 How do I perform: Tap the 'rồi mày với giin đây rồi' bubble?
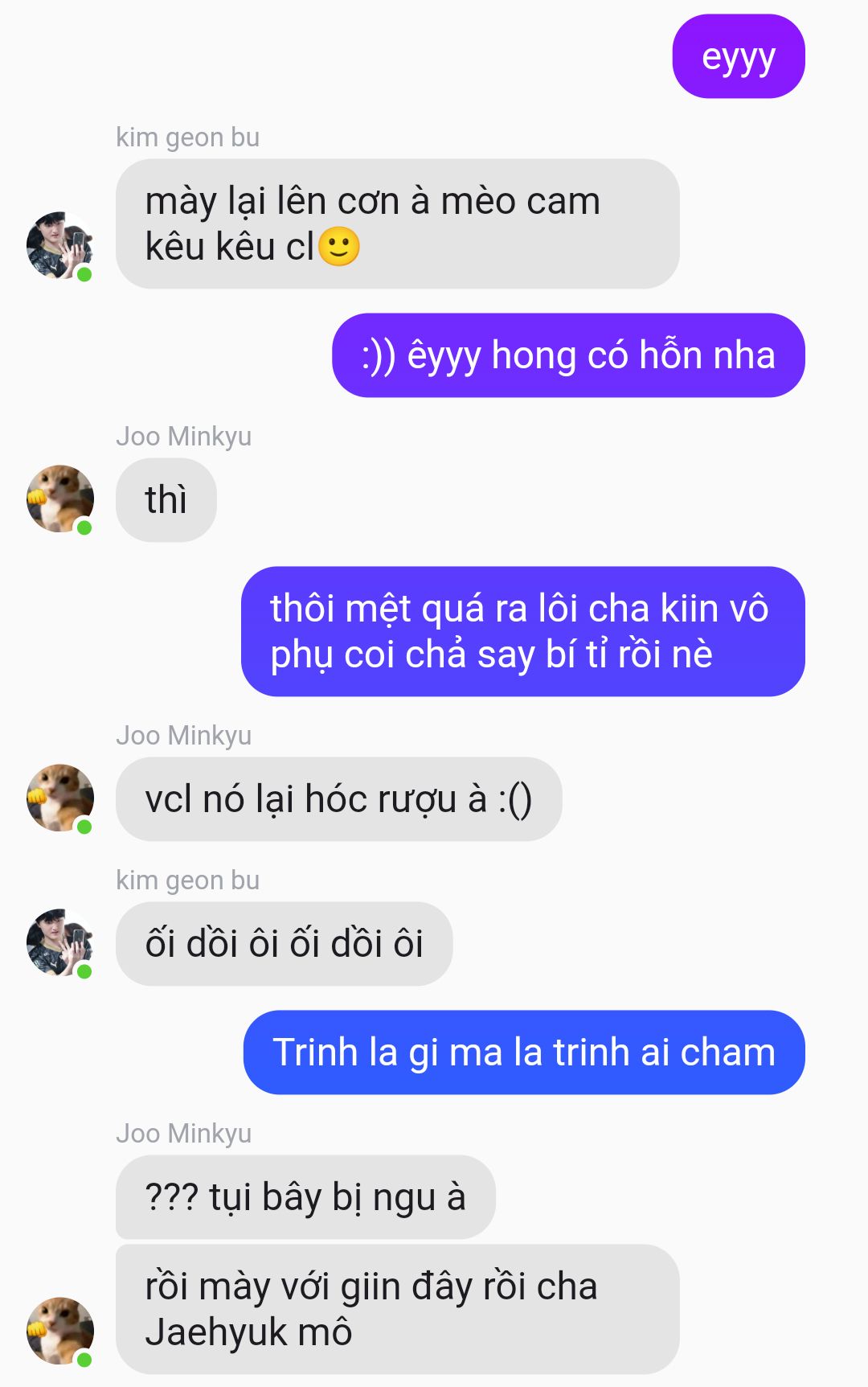398,1309
